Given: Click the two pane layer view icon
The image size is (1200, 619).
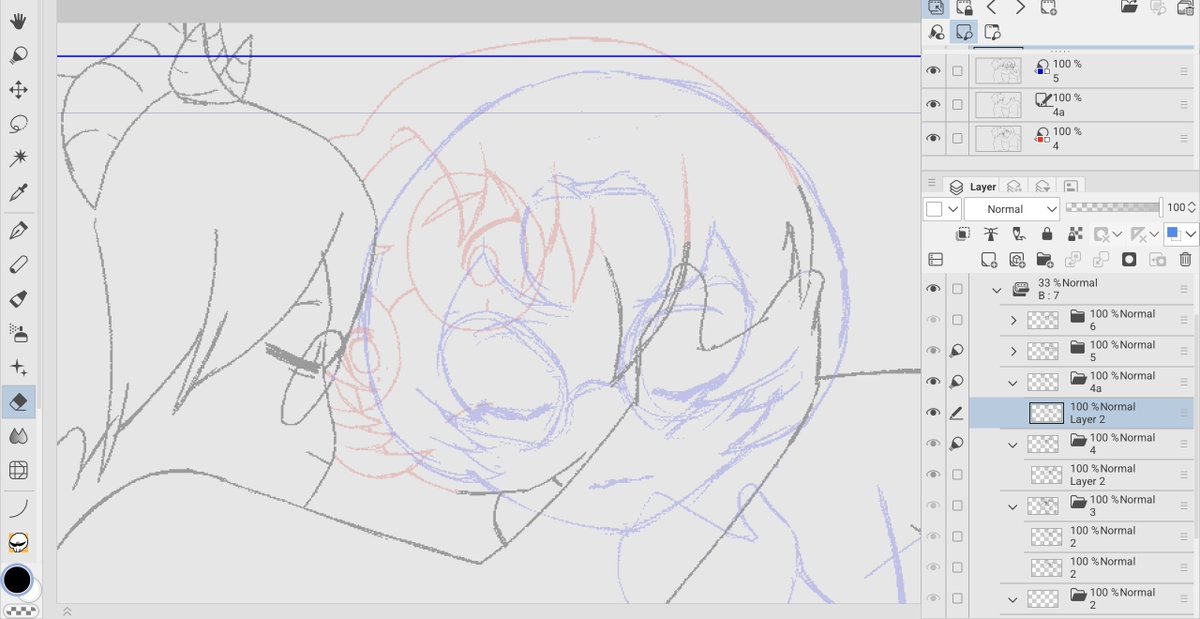Looking at the screenshot, I should coord(936,260).
